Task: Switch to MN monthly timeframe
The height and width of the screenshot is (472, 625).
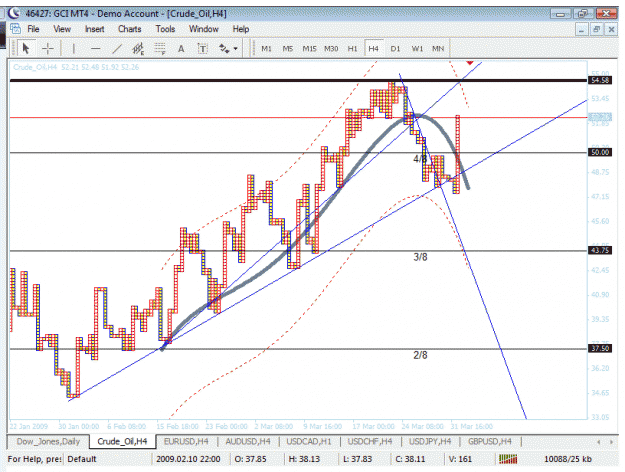Action: (x=438, y=49)
